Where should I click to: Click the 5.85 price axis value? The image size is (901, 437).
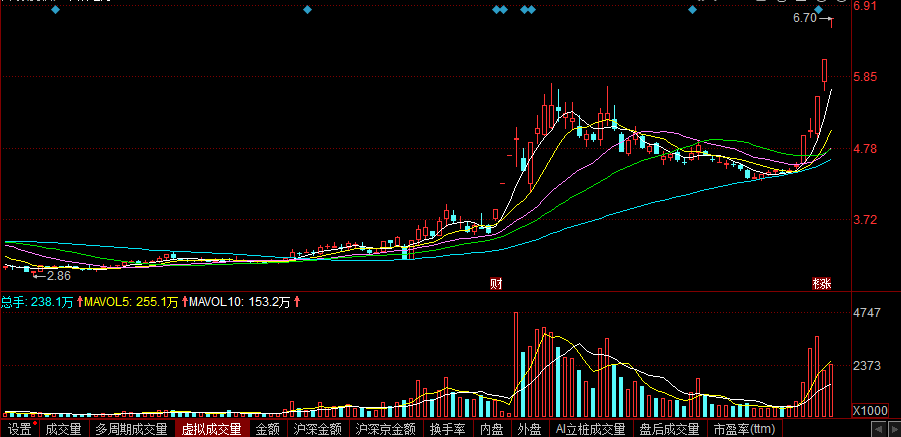(865, 77)
